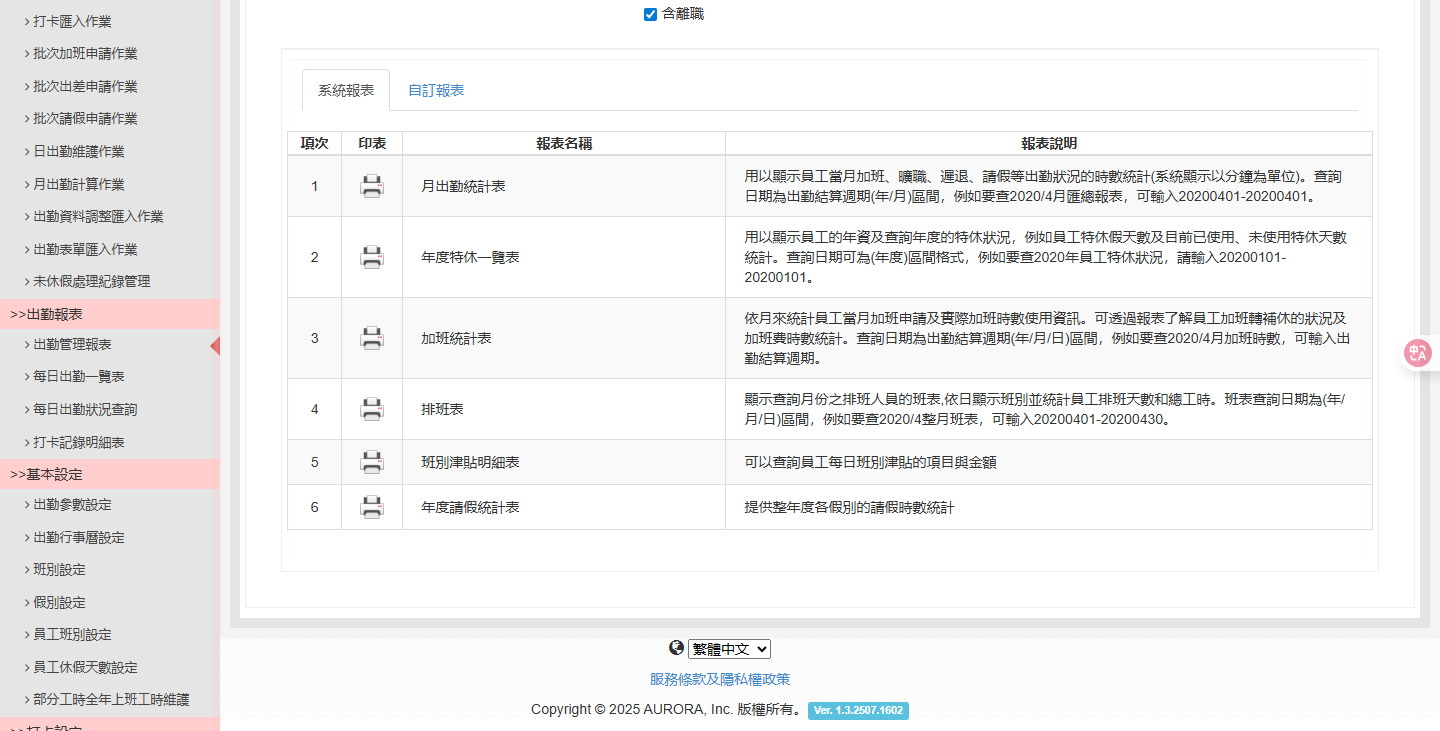1440x731 pixels.
Task: Print the 加班統計表 report
Action: (371, 338)
